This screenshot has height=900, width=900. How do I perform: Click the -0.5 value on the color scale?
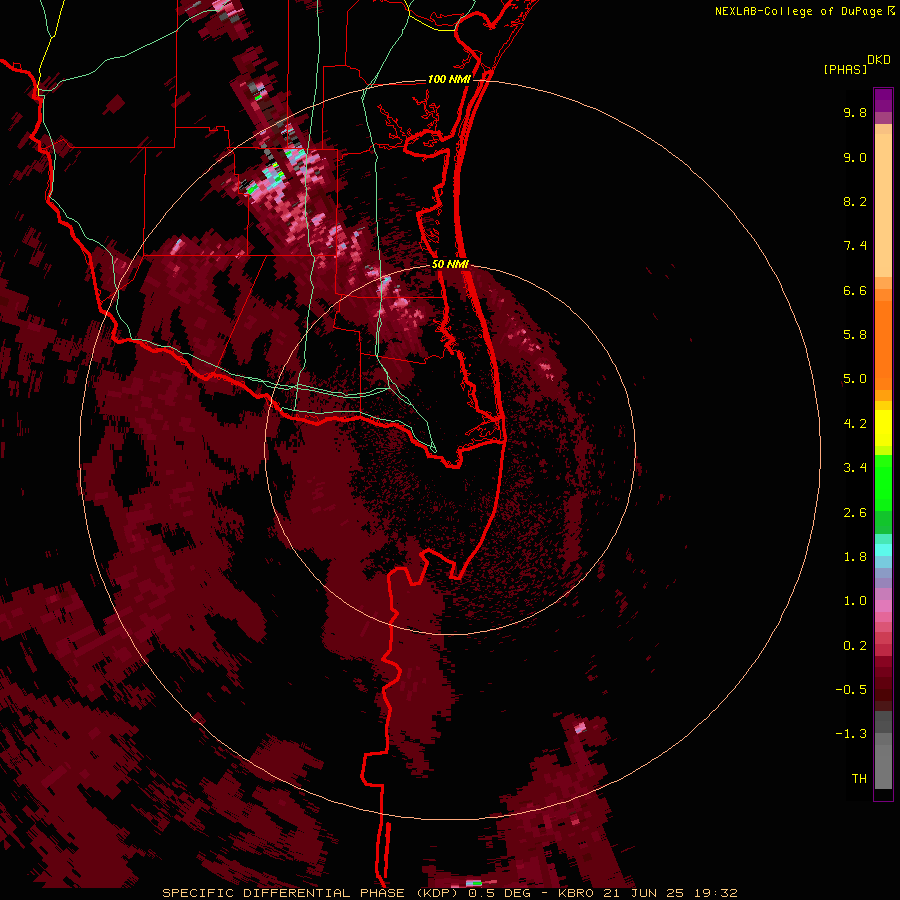click(x=851, y=690)
